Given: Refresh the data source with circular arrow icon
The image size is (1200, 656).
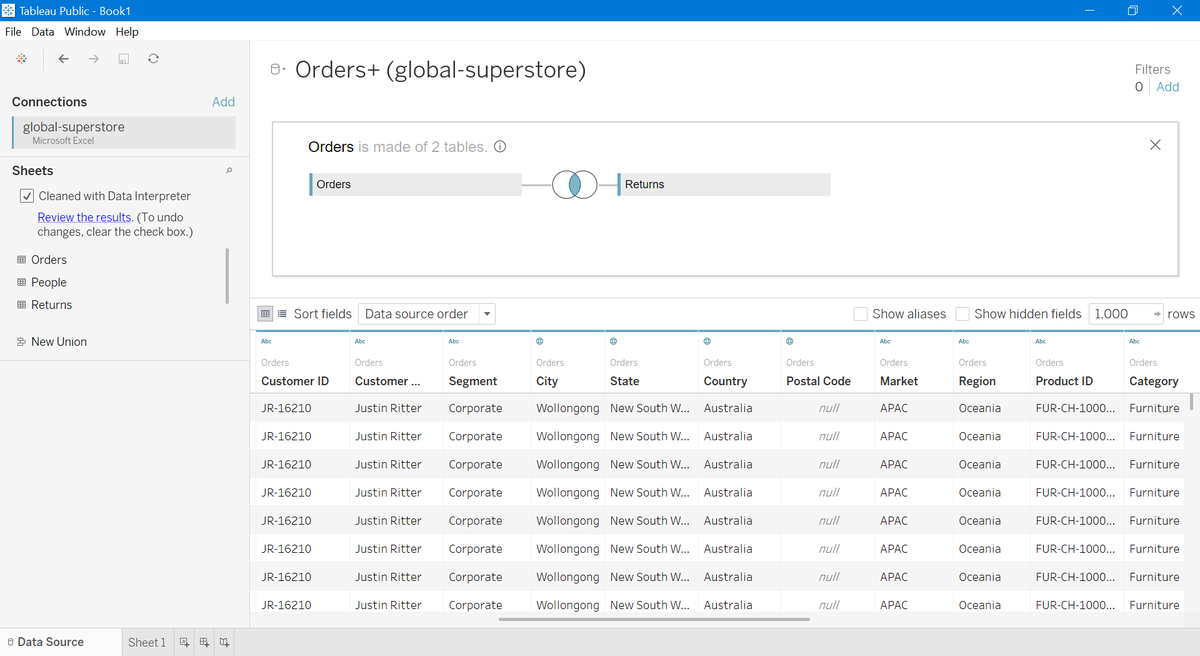Looking at the screenshot, I should [x=153, y=59].
